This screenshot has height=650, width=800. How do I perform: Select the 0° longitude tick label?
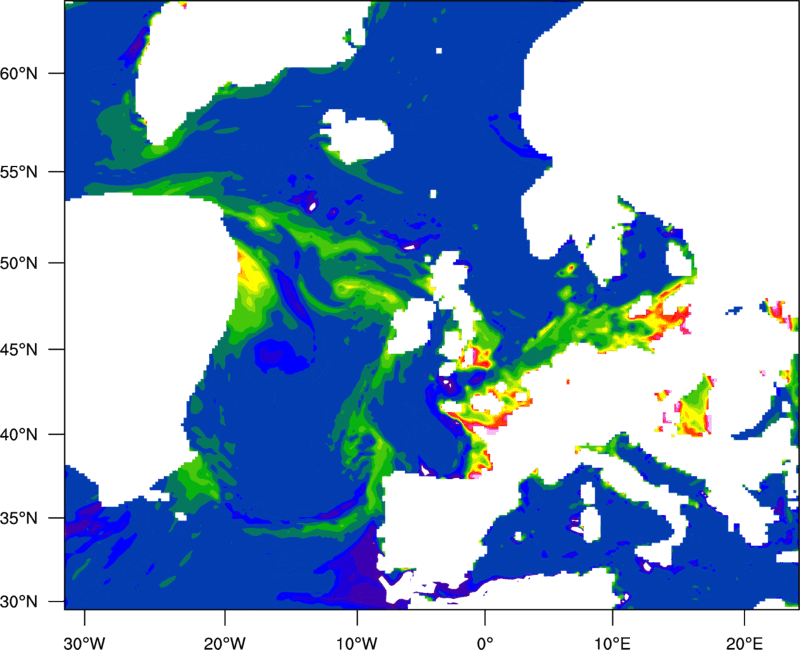tap(485, 631)
